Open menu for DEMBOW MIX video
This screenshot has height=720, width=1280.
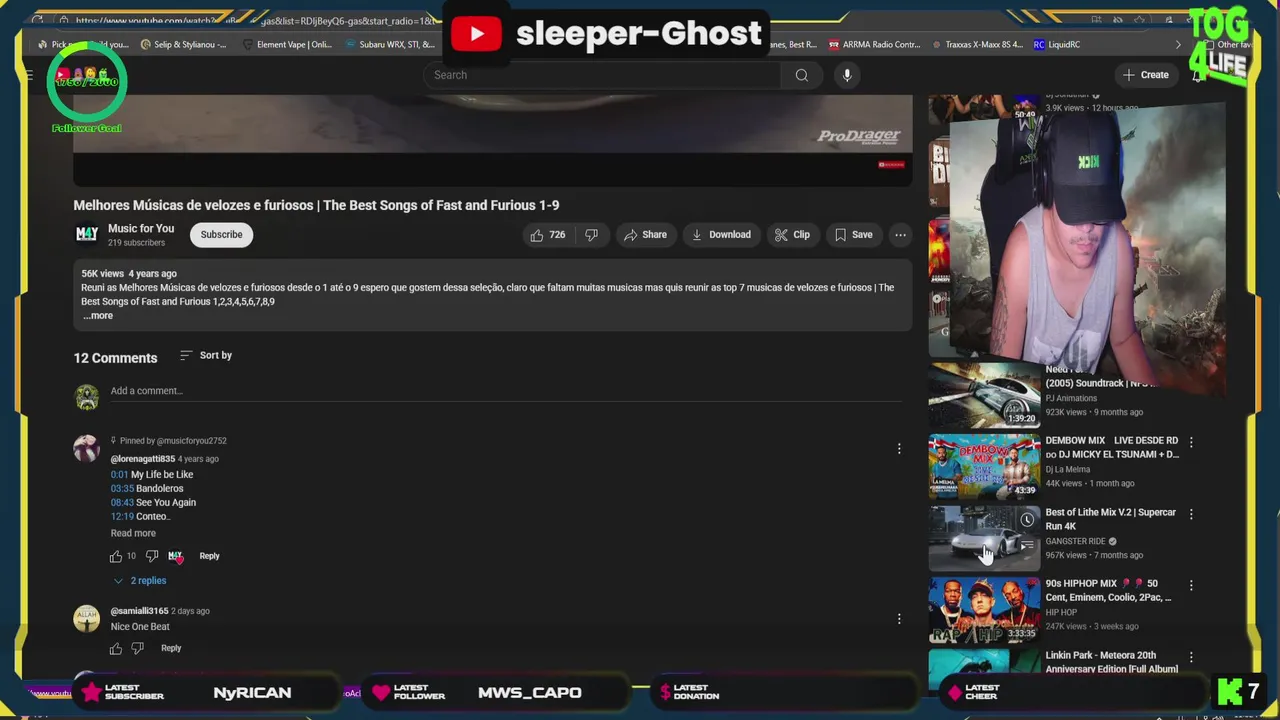[x=1190, y=442]
